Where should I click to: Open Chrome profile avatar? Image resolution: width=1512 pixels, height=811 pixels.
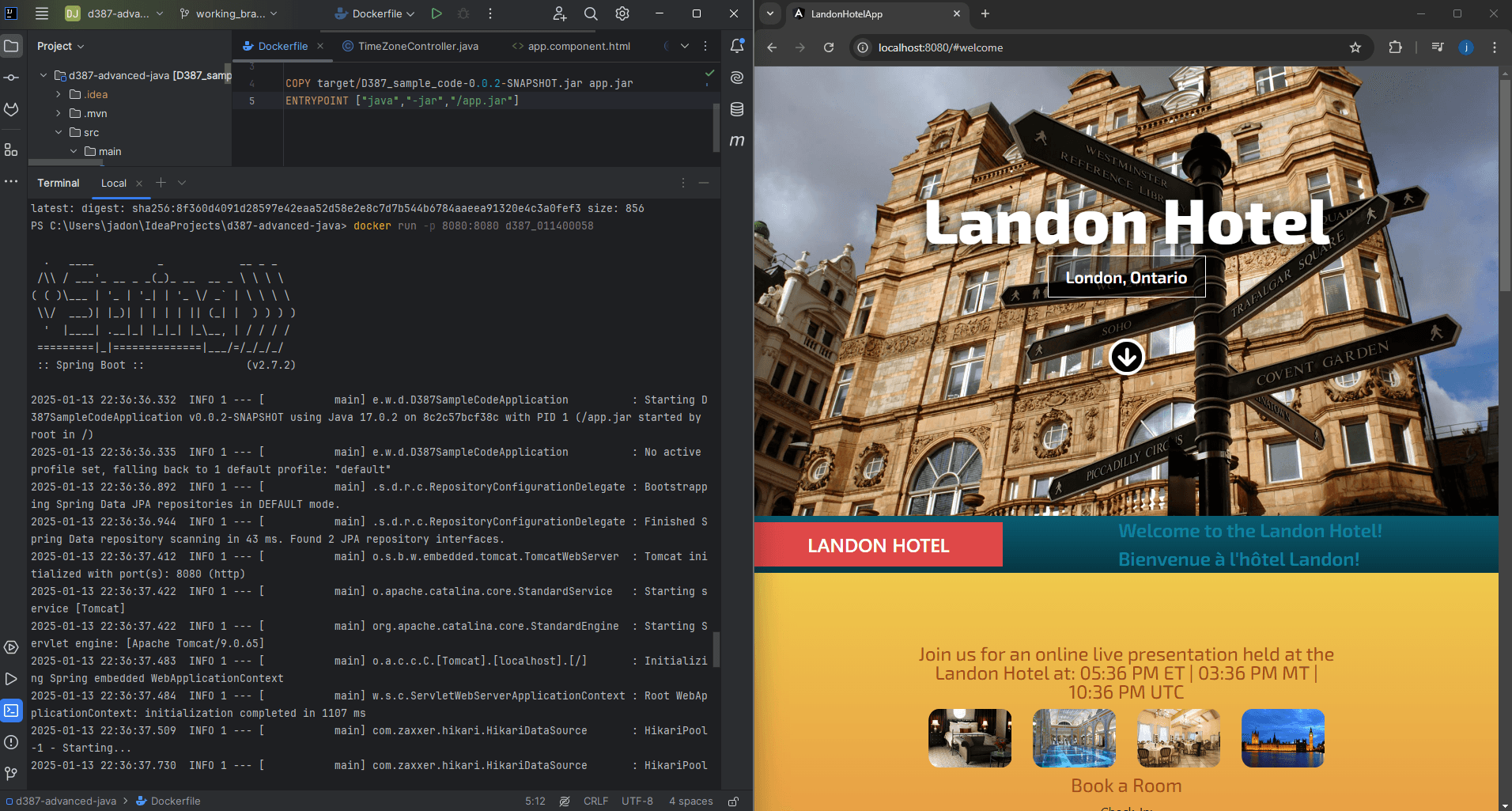click(1466, 47)
